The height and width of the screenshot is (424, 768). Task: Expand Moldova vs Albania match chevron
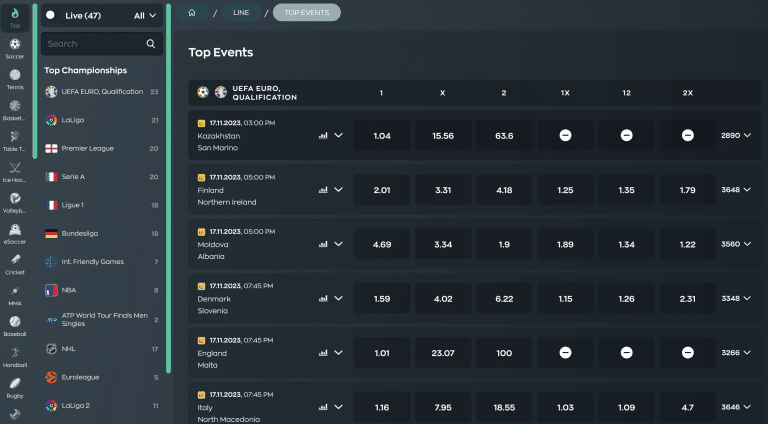[338, 244]
